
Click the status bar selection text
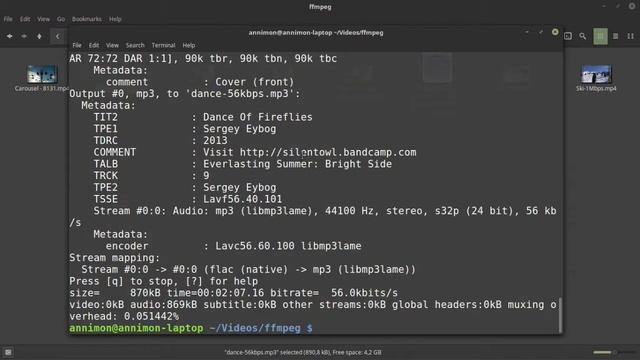pos(303,352)
